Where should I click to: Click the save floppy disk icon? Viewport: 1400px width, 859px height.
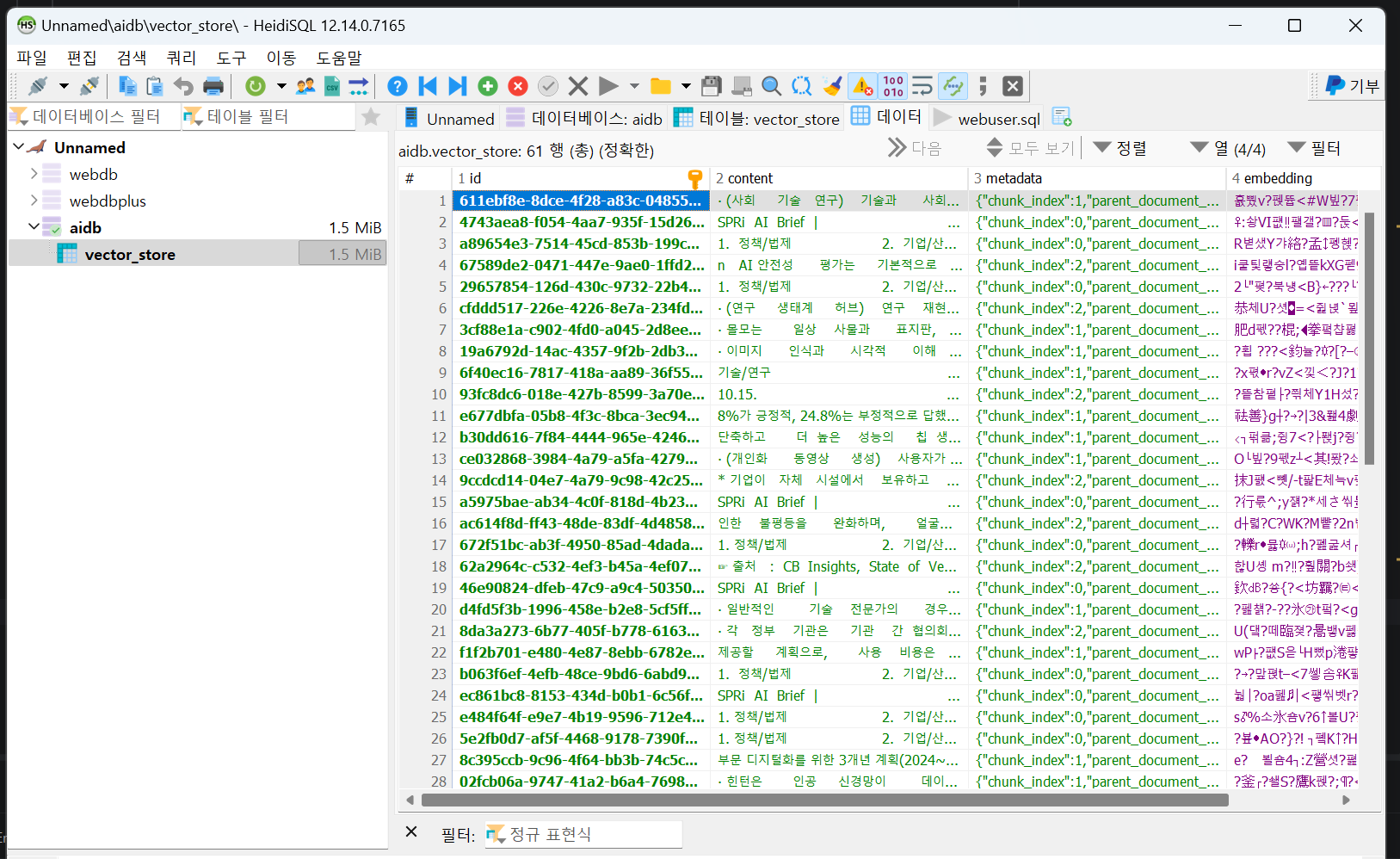pyautogui.click(x=712, y=86)
